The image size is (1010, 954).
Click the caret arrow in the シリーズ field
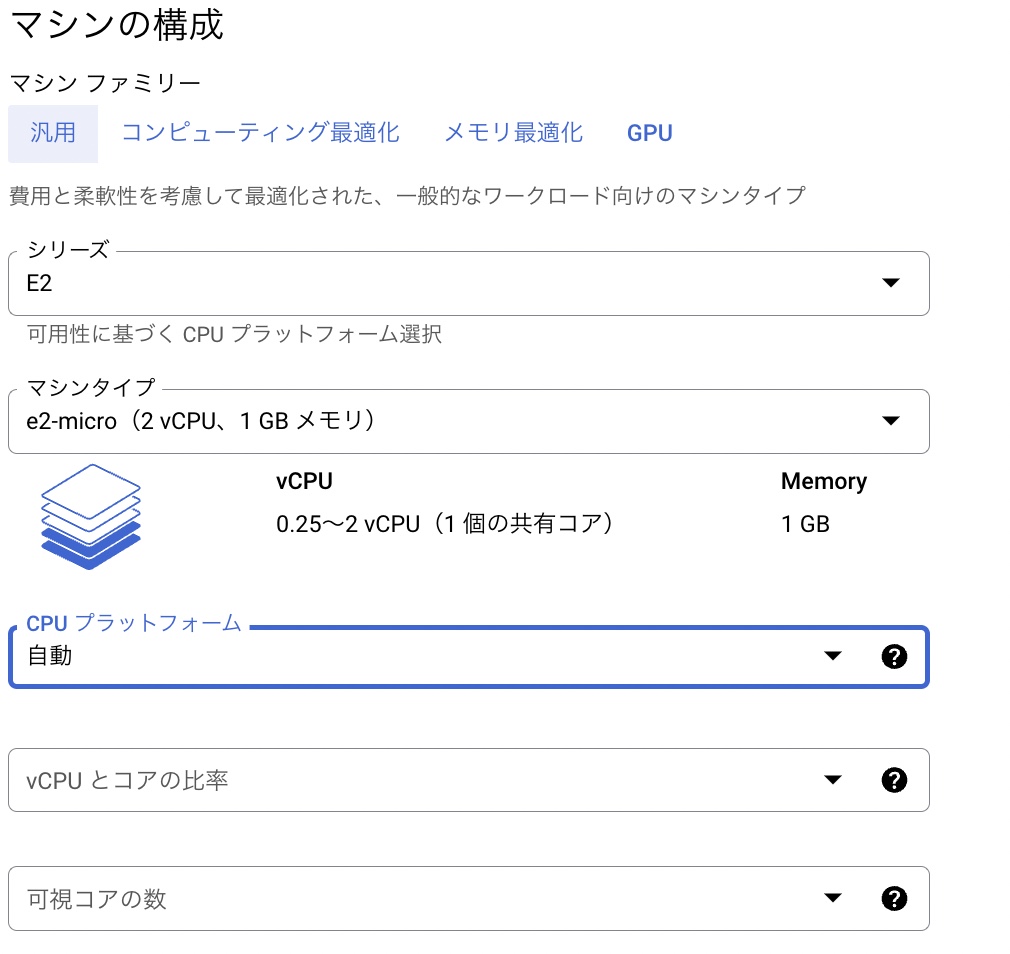(890, 283)
